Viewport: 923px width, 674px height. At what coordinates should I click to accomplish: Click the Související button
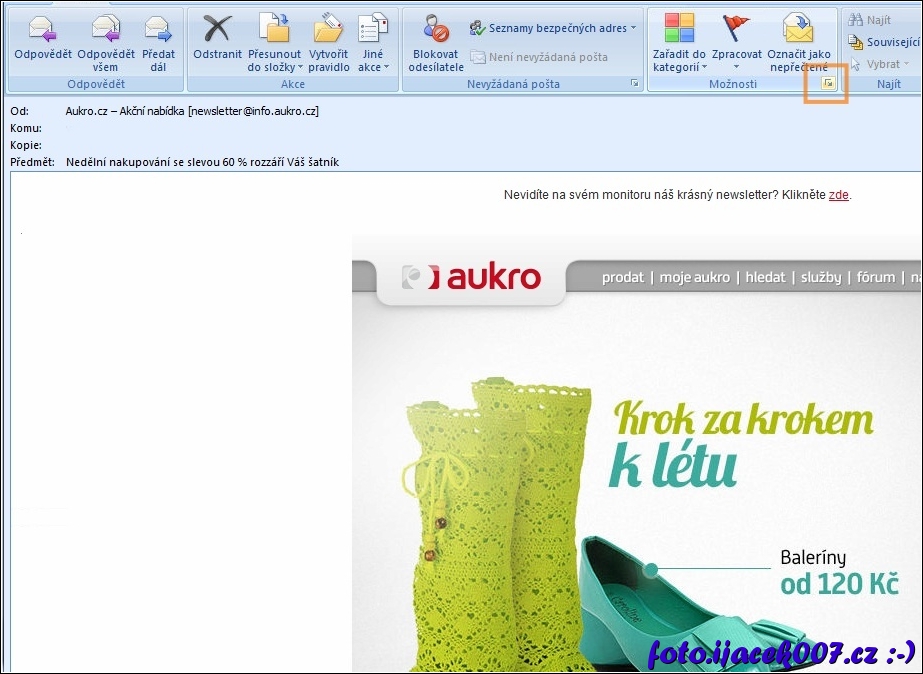884,42
